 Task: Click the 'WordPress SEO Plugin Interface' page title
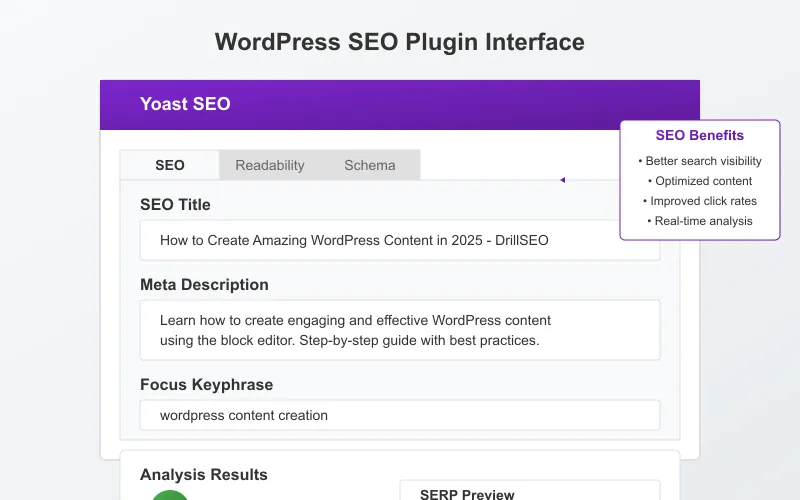[399, 42]
